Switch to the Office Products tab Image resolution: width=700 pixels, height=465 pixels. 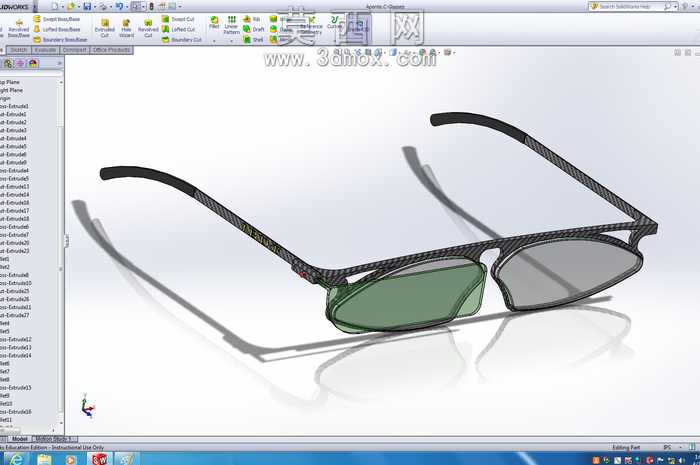(x=111, y=50)
